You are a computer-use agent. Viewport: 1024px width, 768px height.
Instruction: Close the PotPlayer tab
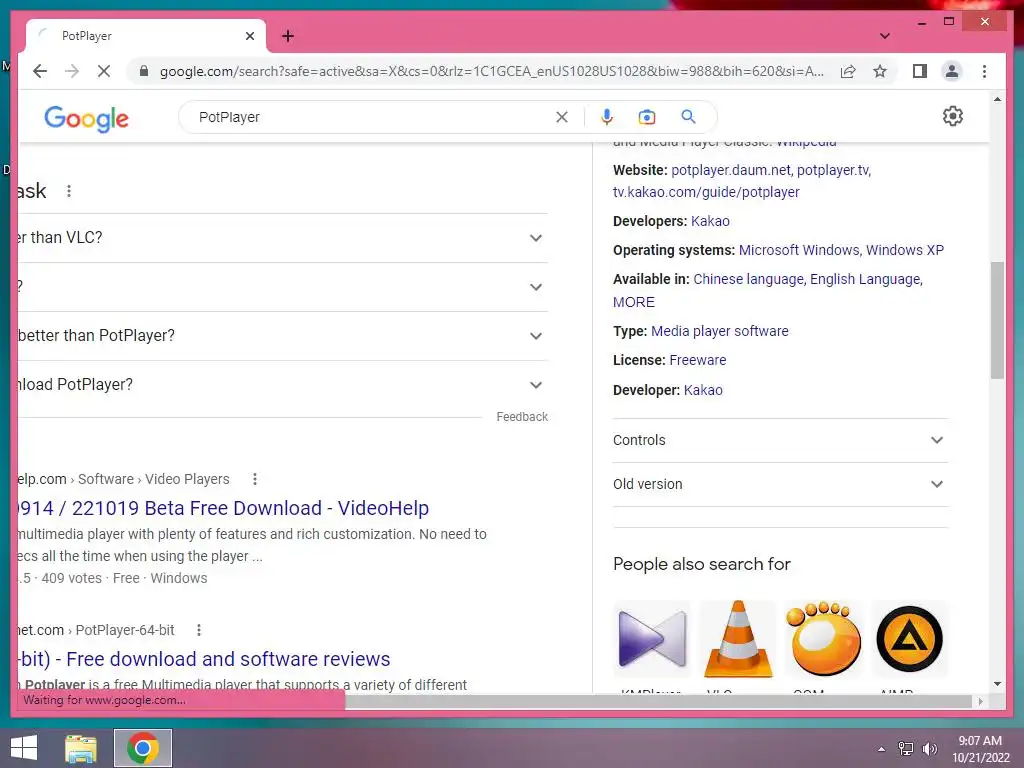[x=249, y=36]
